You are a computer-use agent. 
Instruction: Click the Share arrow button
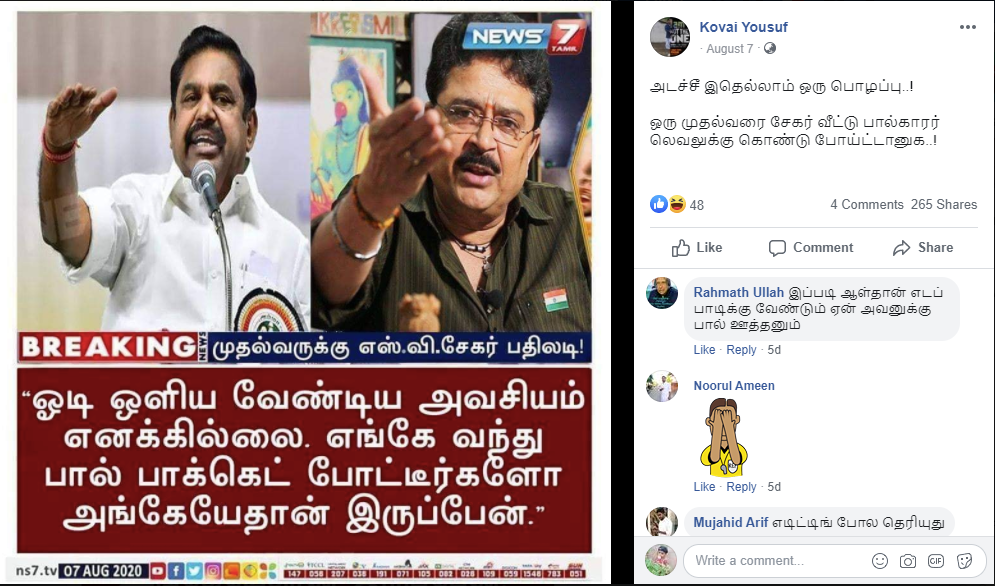click(x=923, y=248)
